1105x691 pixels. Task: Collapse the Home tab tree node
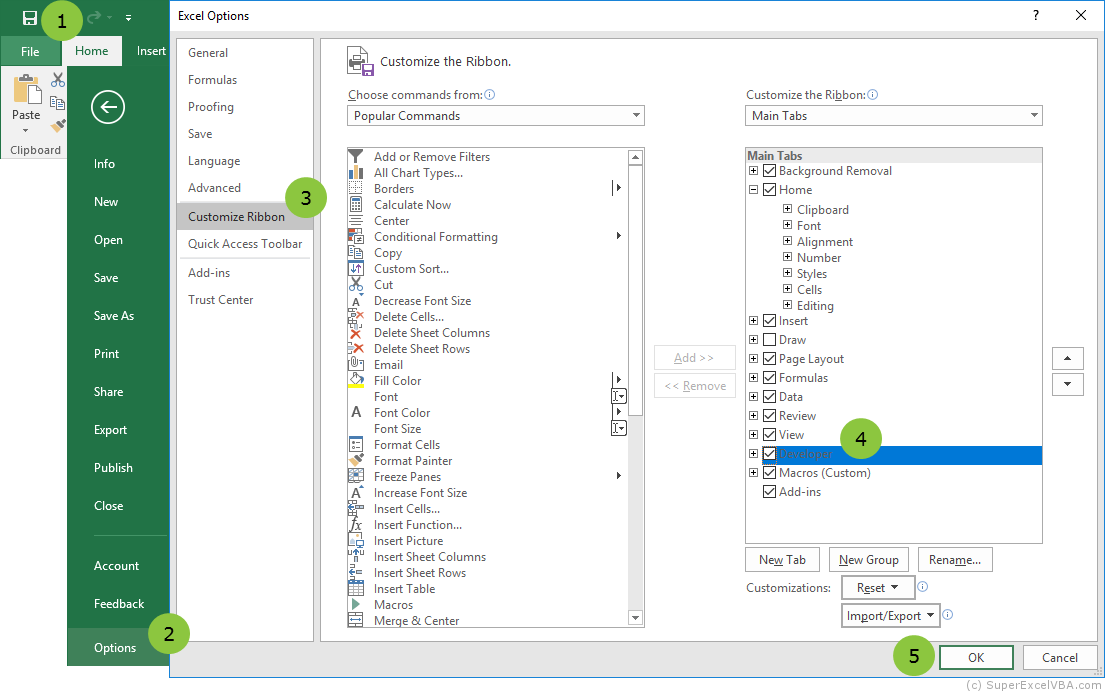753,189
